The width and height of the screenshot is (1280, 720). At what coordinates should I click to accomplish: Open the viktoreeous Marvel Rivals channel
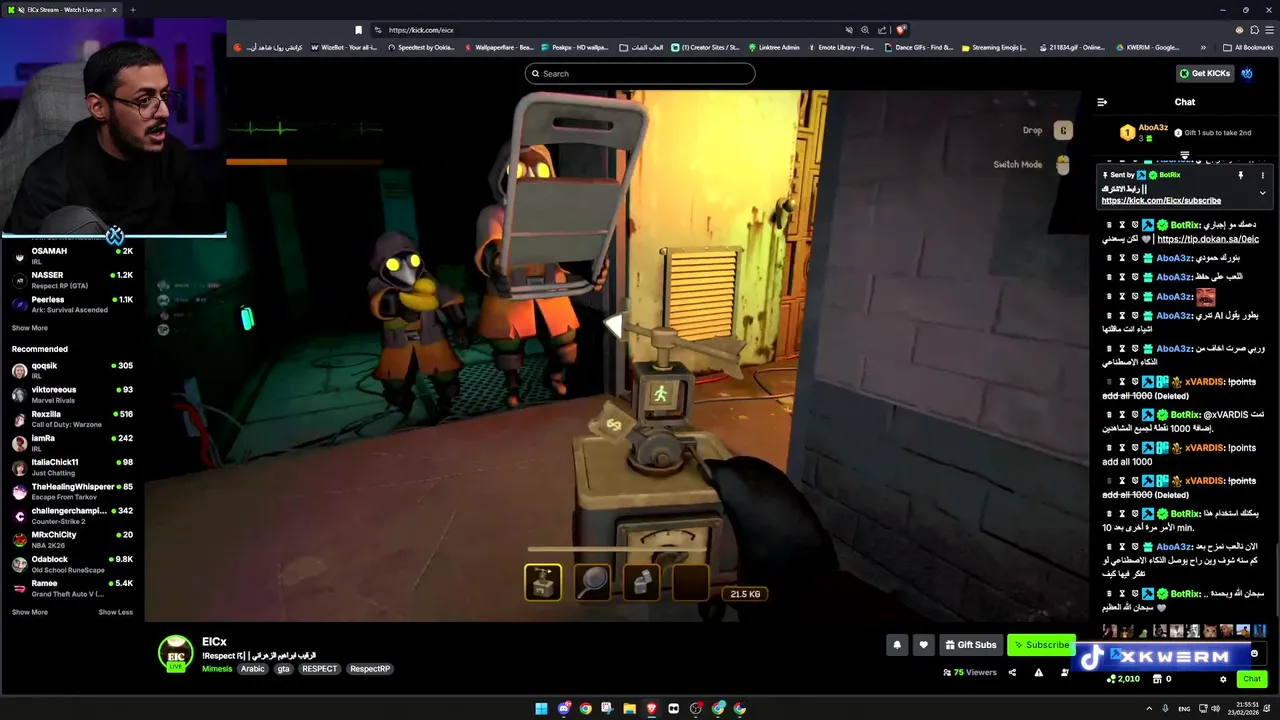72,394
